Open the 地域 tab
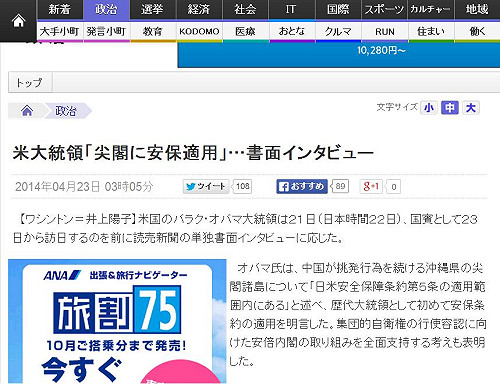This screenshot has height=384, width=500. (477, 9)
